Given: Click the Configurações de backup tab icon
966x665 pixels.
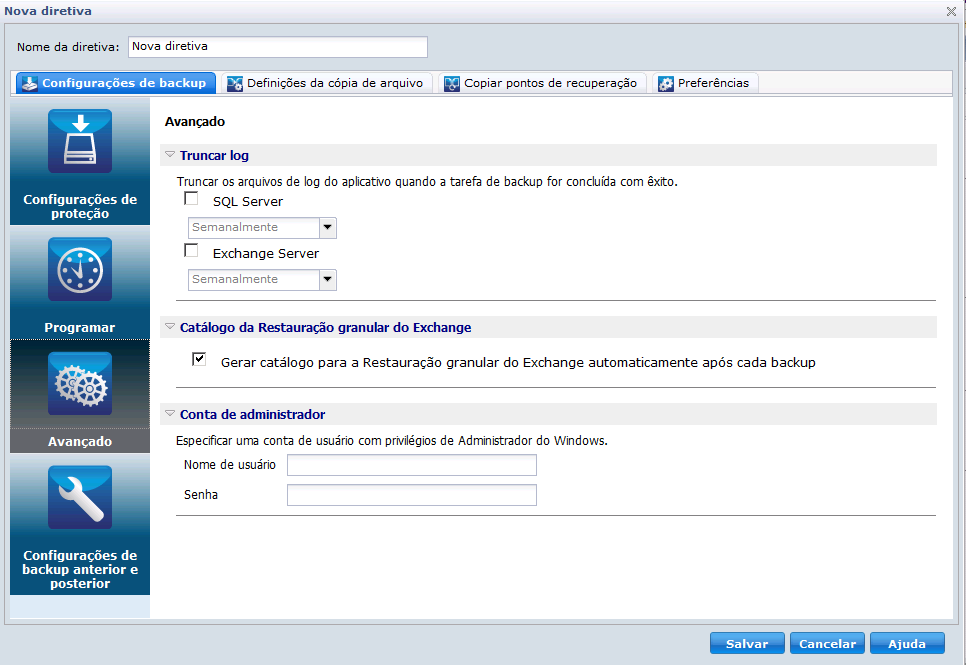Looking at the screenshot, I should (30, 83).
